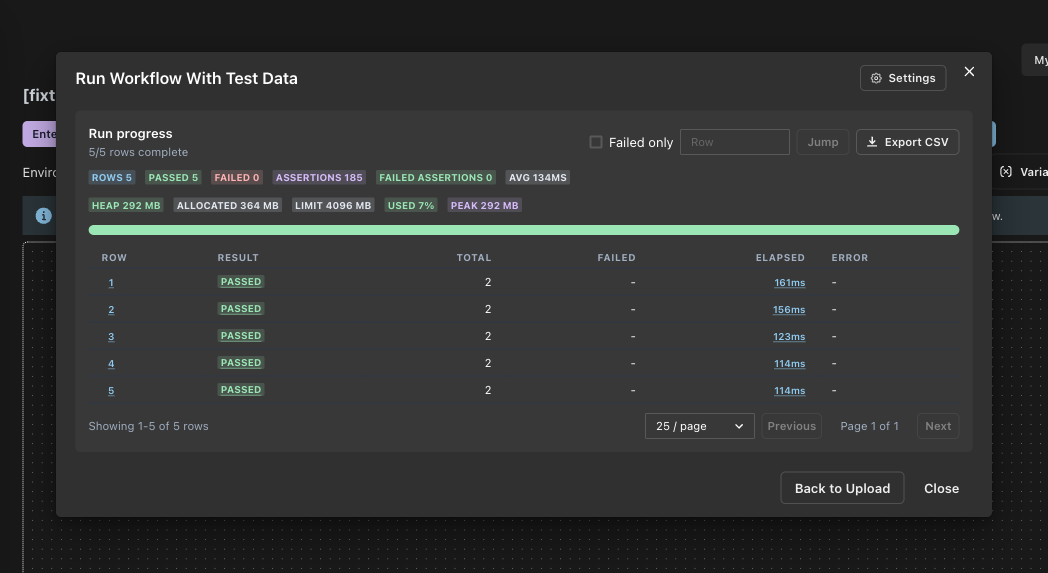The width and height of the screenshot is (1048, 573).
Task: Open row 1 link
Action: pos(111,283)
